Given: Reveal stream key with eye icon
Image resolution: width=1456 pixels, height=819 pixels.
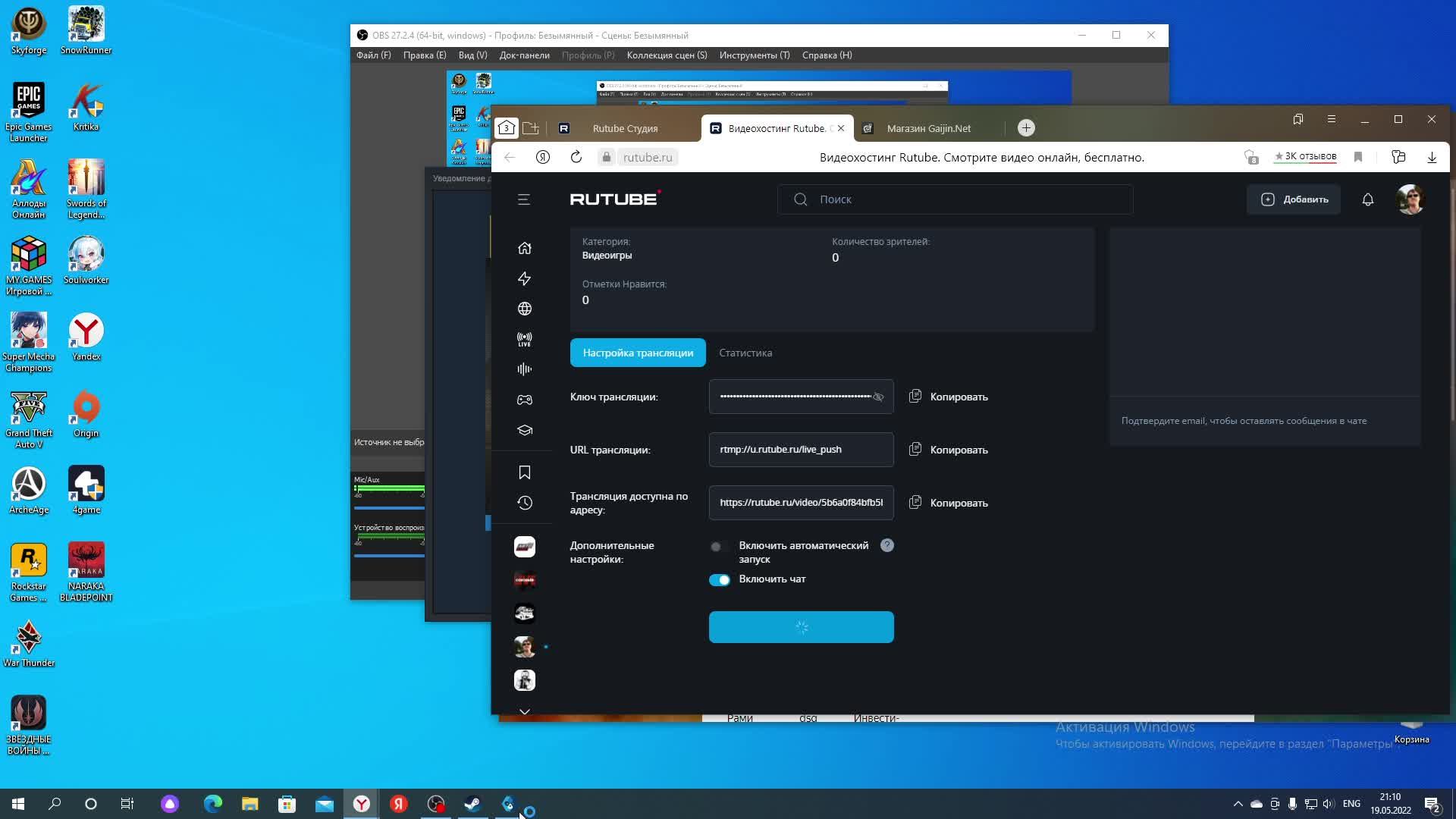Looking at the screenshot, I should (x=878, y=397).
